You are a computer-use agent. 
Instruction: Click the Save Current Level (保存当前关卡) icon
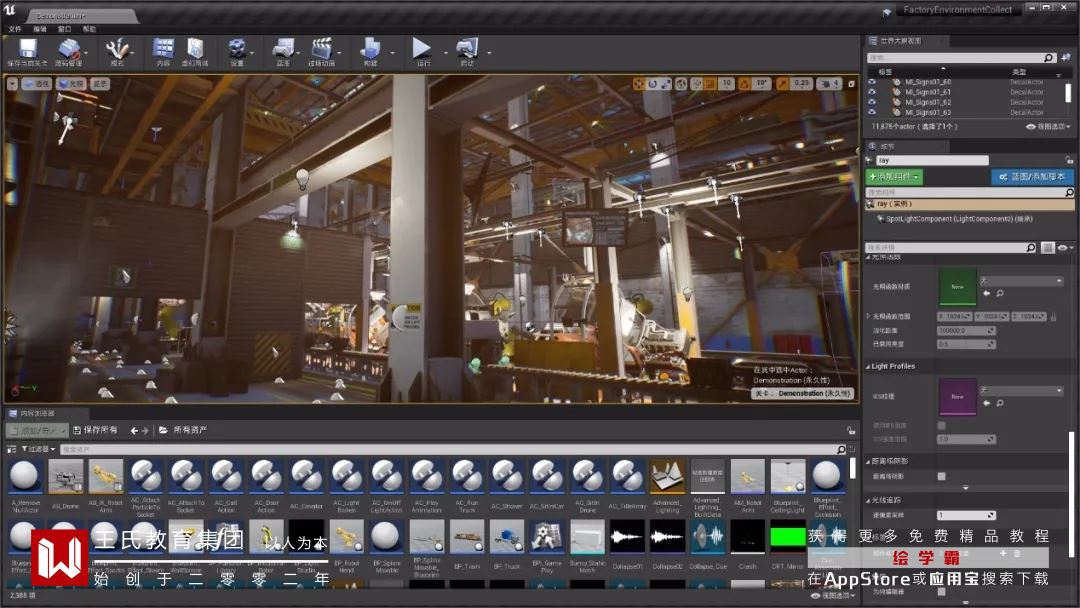pos(27,48)
